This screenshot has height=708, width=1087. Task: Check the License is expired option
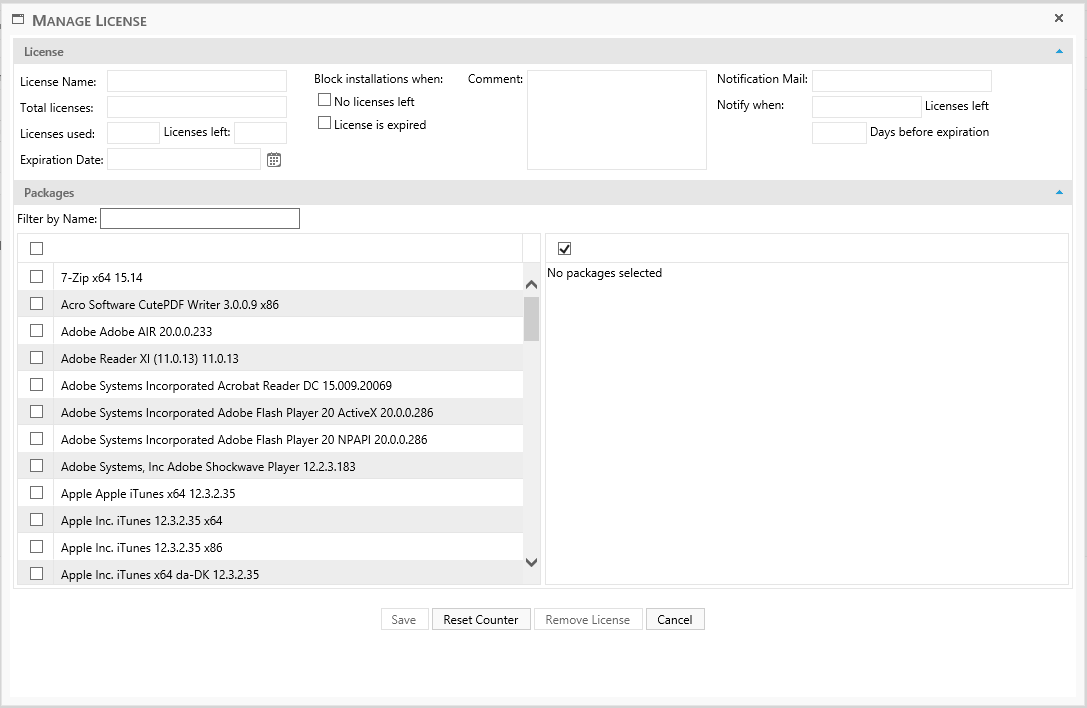coord(324,123)
